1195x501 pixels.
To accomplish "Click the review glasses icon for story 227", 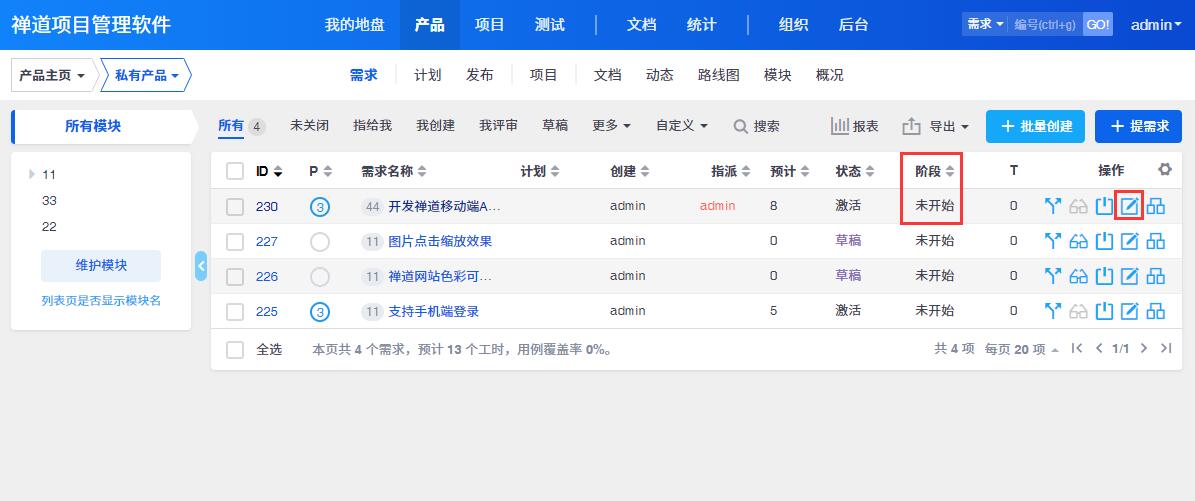I will (x=1078, y=241).
